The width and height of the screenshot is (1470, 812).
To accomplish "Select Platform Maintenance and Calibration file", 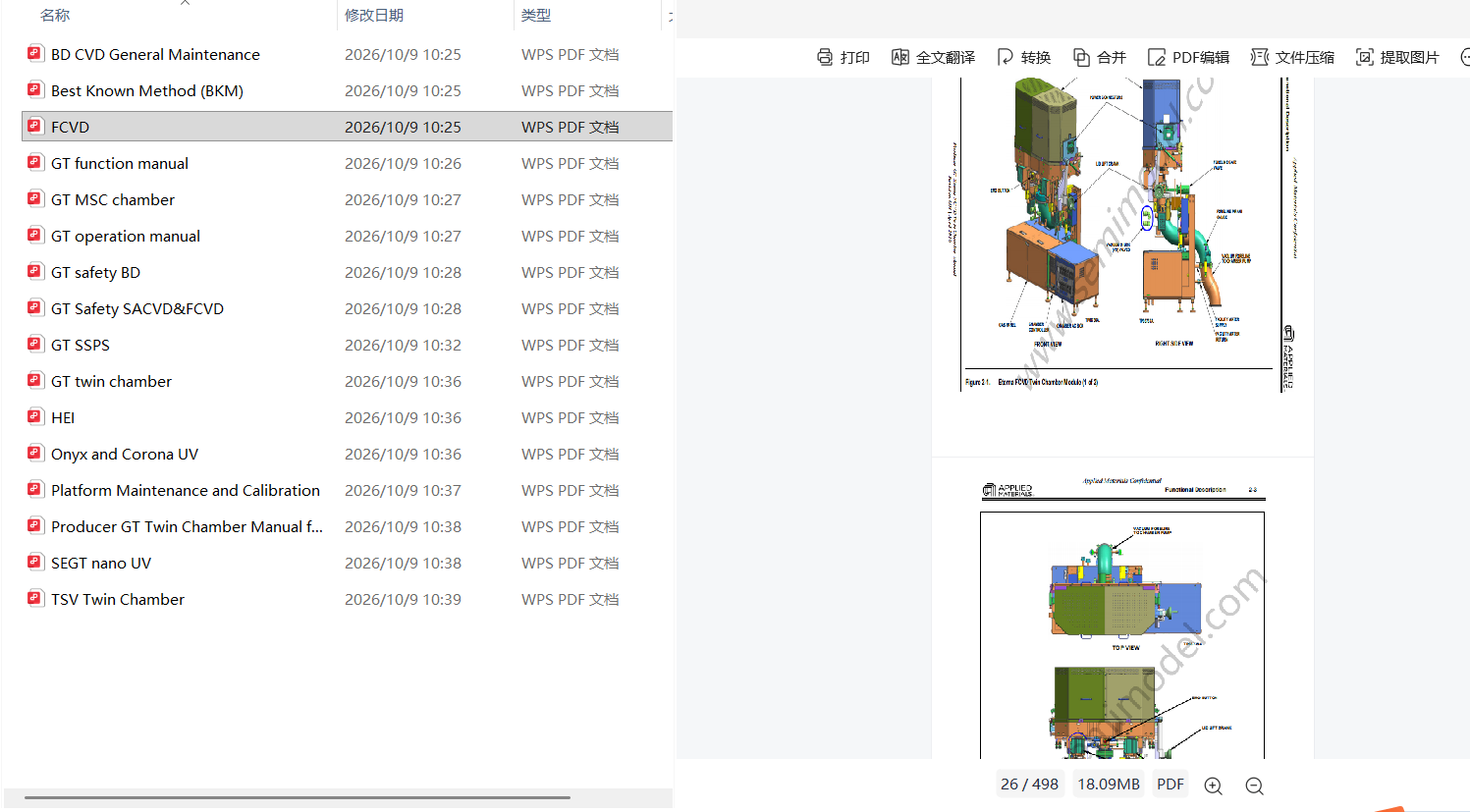I will [186, 490].
